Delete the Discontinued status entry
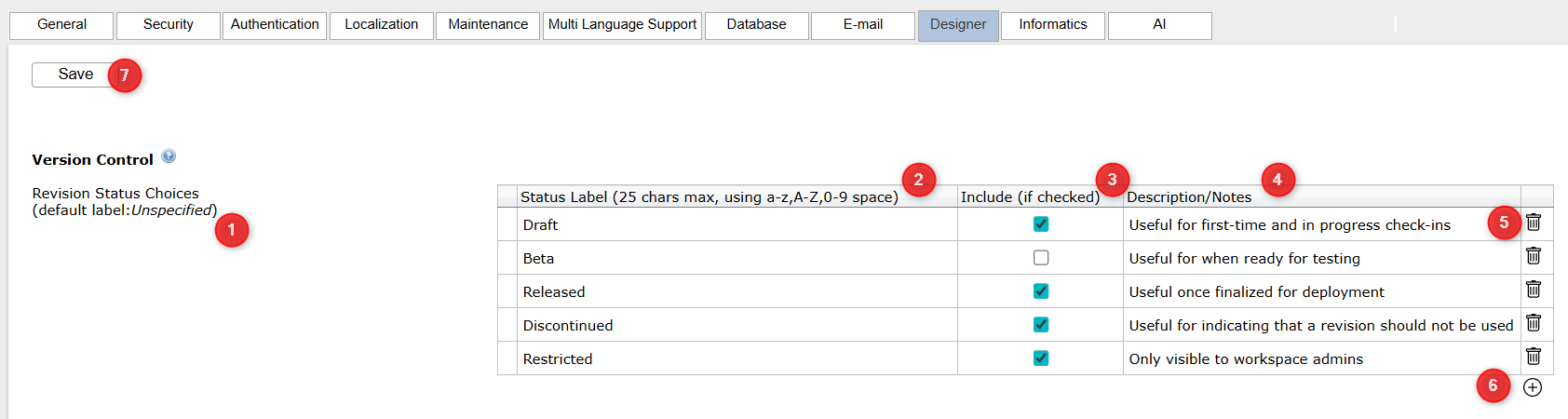 (x=1534, y=323)
